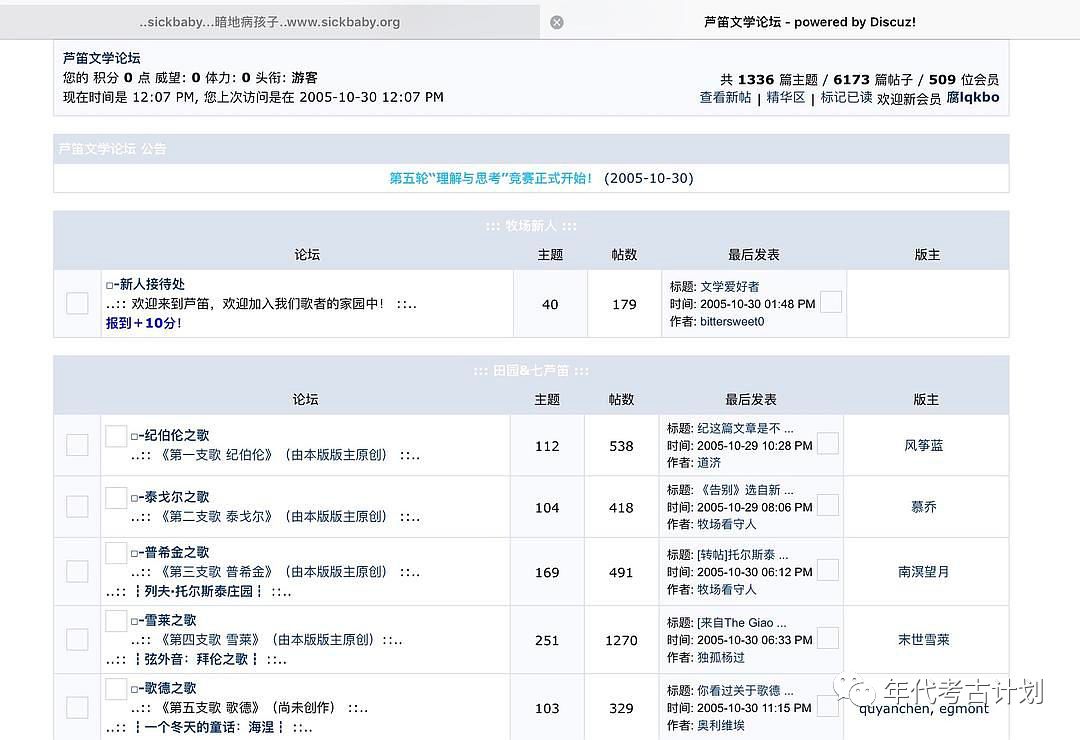Viewport: 1080px width, 740px height.
Task: Click the far-left status icon in 普希金之歌 row
Action: point(77,571)
